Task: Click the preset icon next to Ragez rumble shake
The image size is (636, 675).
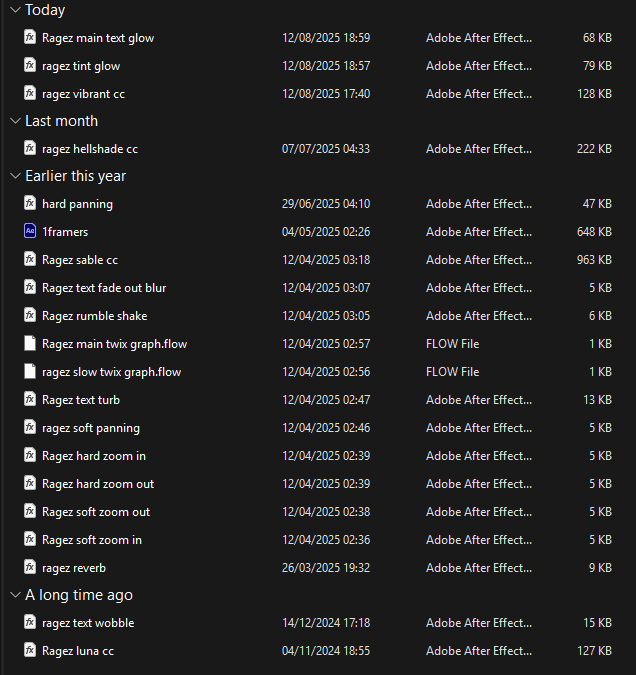Action: [x=30, y=315]
